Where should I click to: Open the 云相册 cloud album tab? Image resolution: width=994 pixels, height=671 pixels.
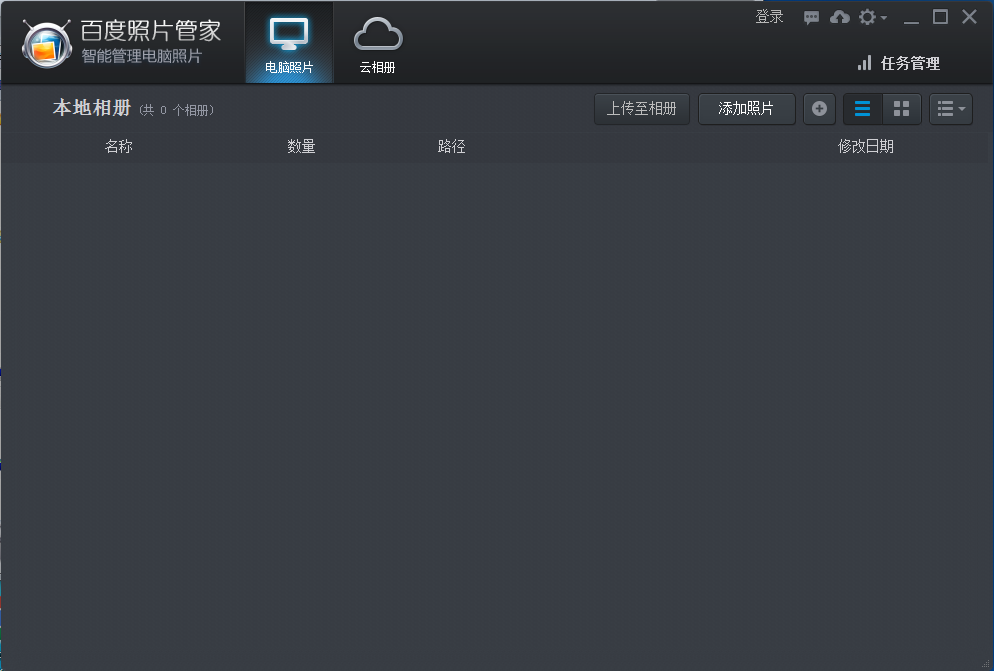[x=378, y=43]
